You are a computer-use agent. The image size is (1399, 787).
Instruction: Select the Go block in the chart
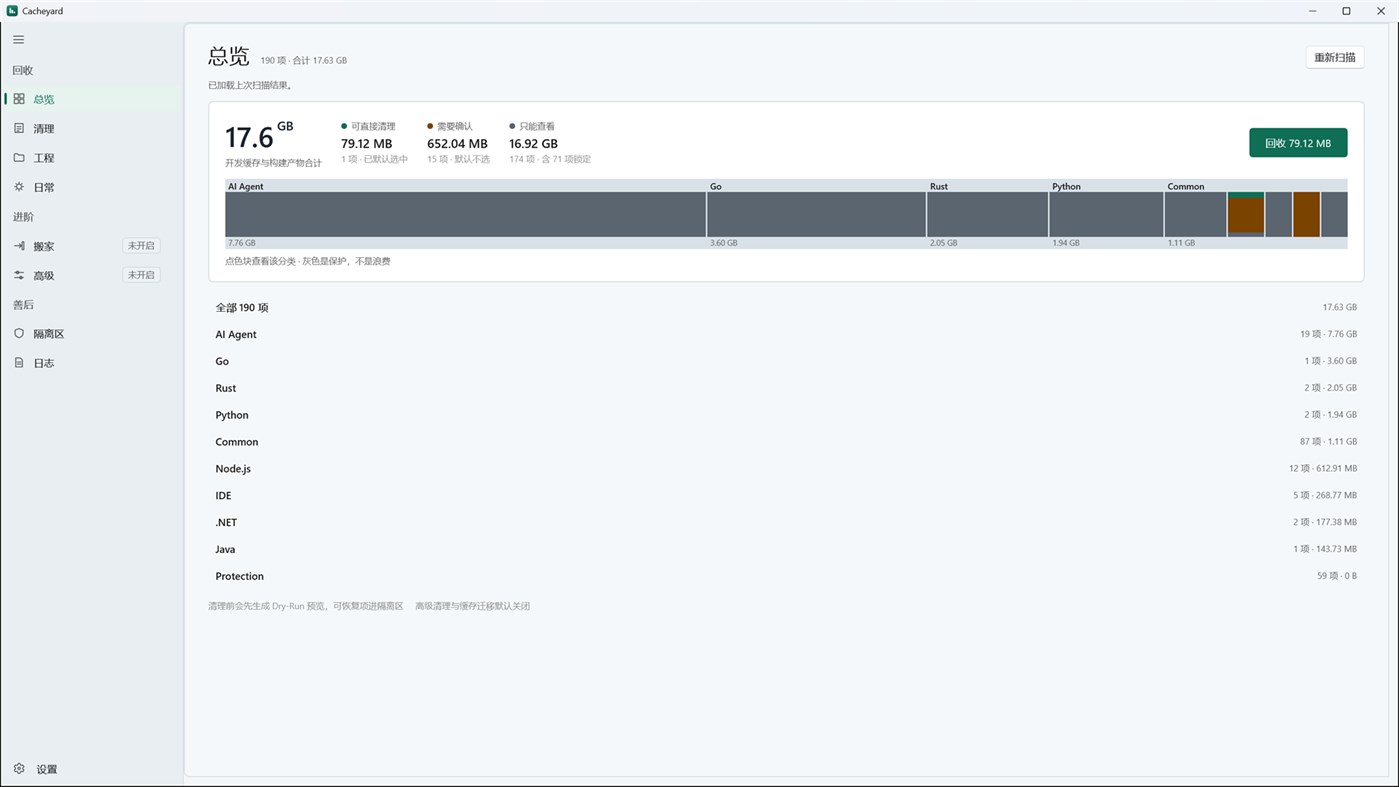816,214
